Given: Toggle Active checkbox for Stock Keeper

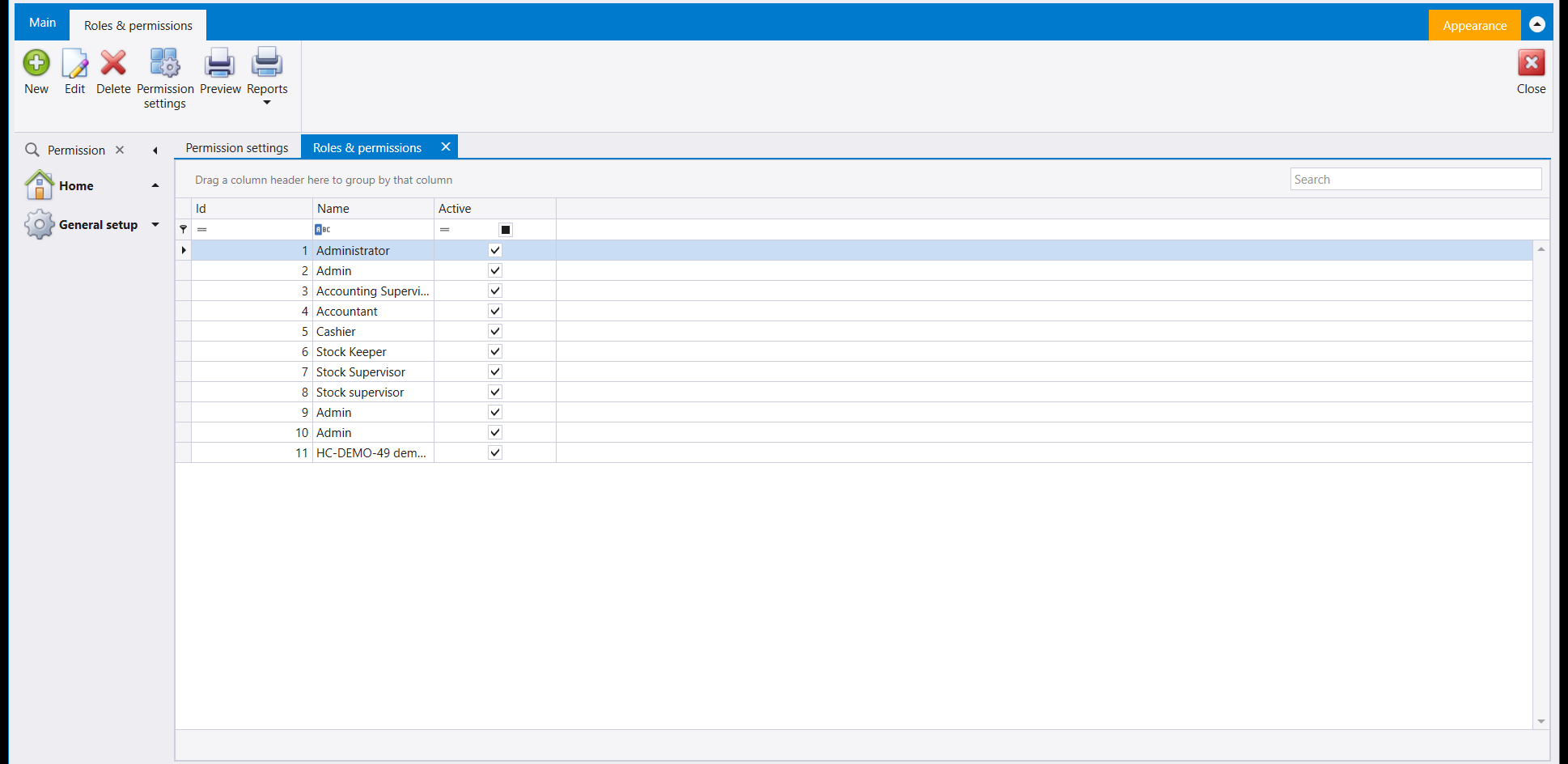Looking at the screenshot, I should pyautogui.click(x=495, y=351).
